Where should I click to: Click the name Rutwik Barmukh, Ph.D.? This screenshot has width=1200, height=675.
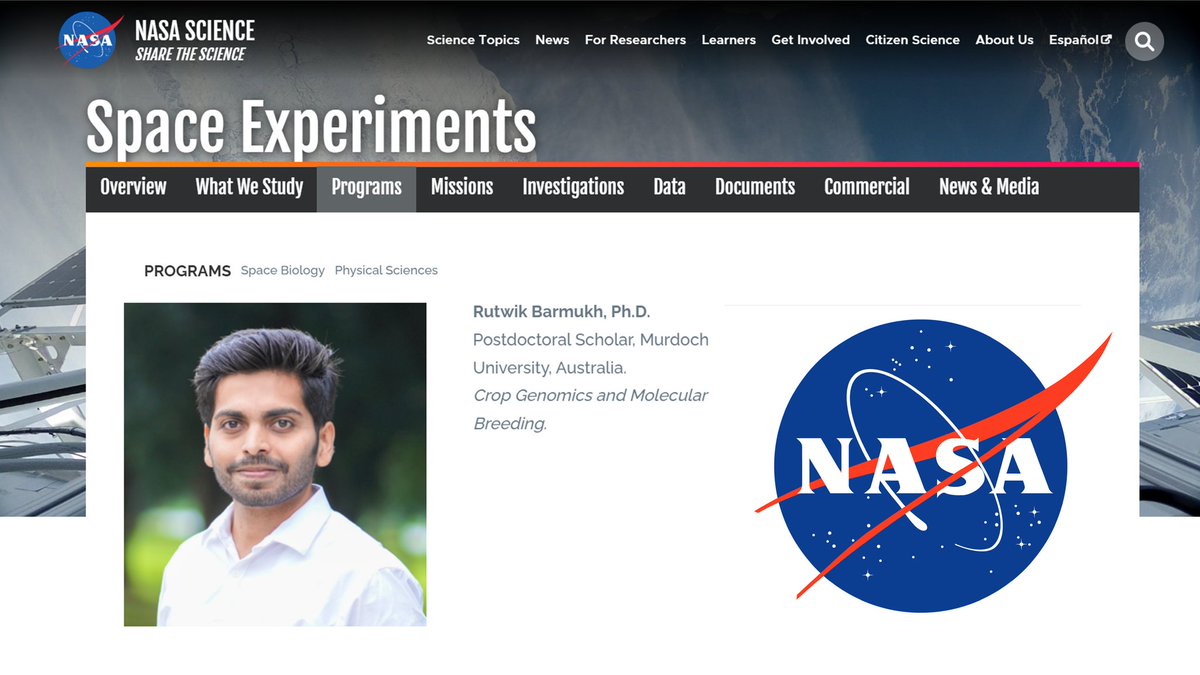point(561,312)
